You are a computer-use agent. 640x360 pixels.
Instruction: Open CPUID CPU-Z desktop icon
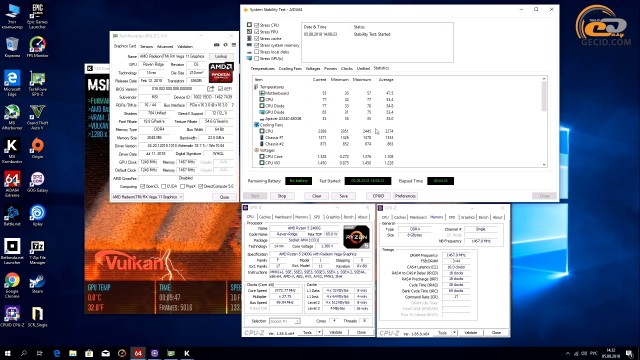[x=12, y=317]
